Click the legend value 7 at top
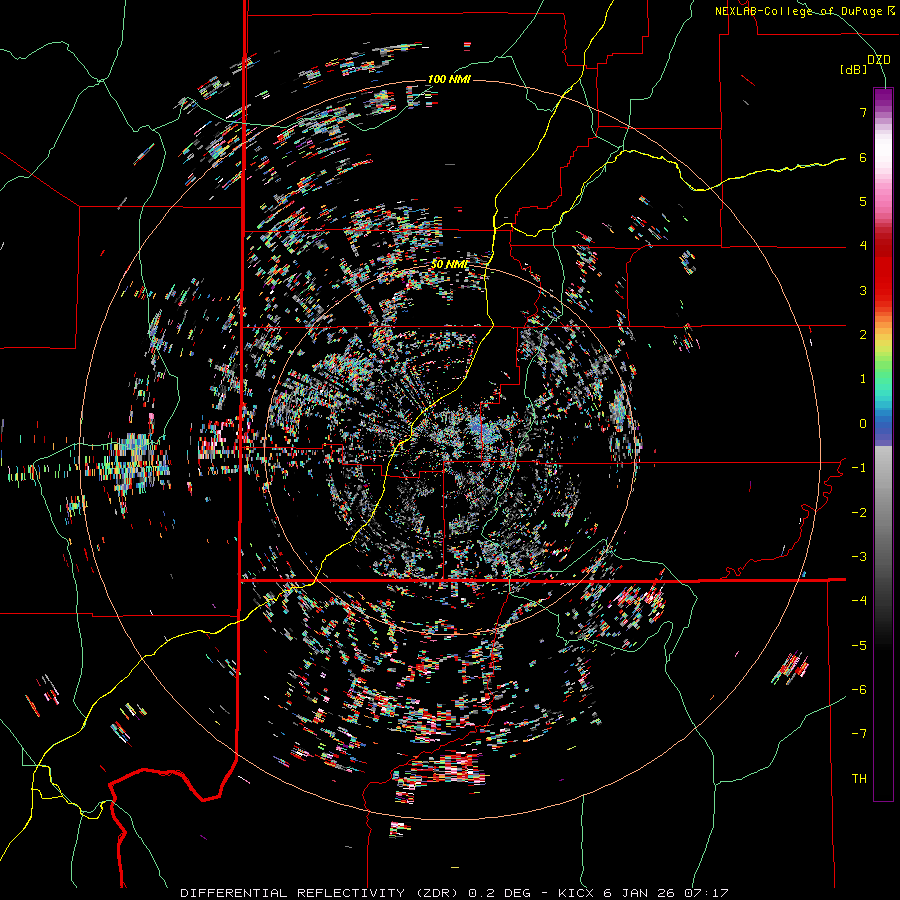This screenshot has height=900, width=900. 863,112
